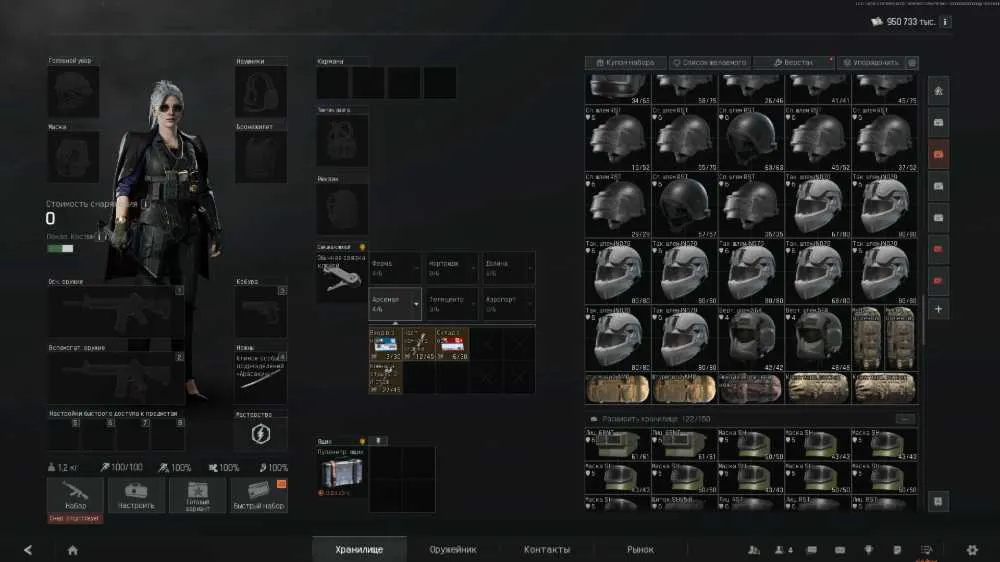Click the Наушники headset slot
The height and width of the screenshot is (562, 1000).
point(261,92)
